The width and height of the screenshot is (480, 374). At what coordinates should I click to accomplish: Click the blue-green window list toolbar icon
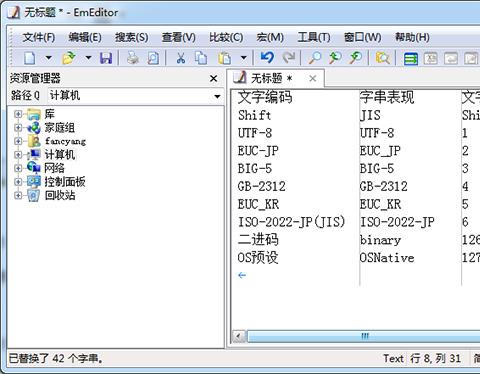[x=411, y=59]
